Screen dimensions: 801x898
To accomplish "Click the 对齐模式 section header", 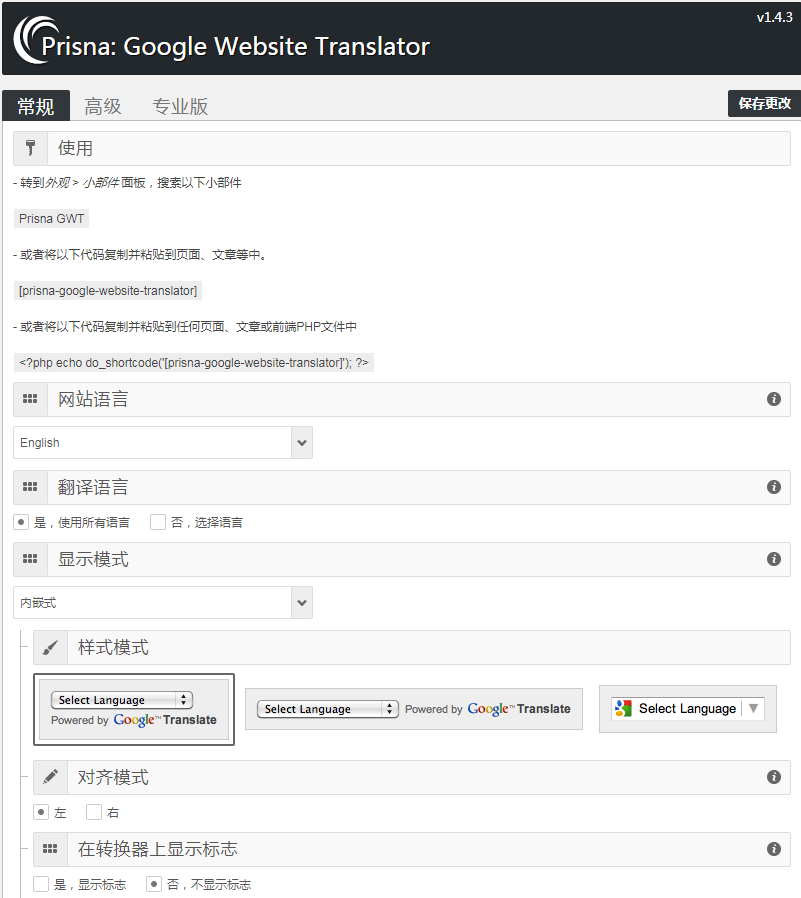I will click(x=412, y=777).
